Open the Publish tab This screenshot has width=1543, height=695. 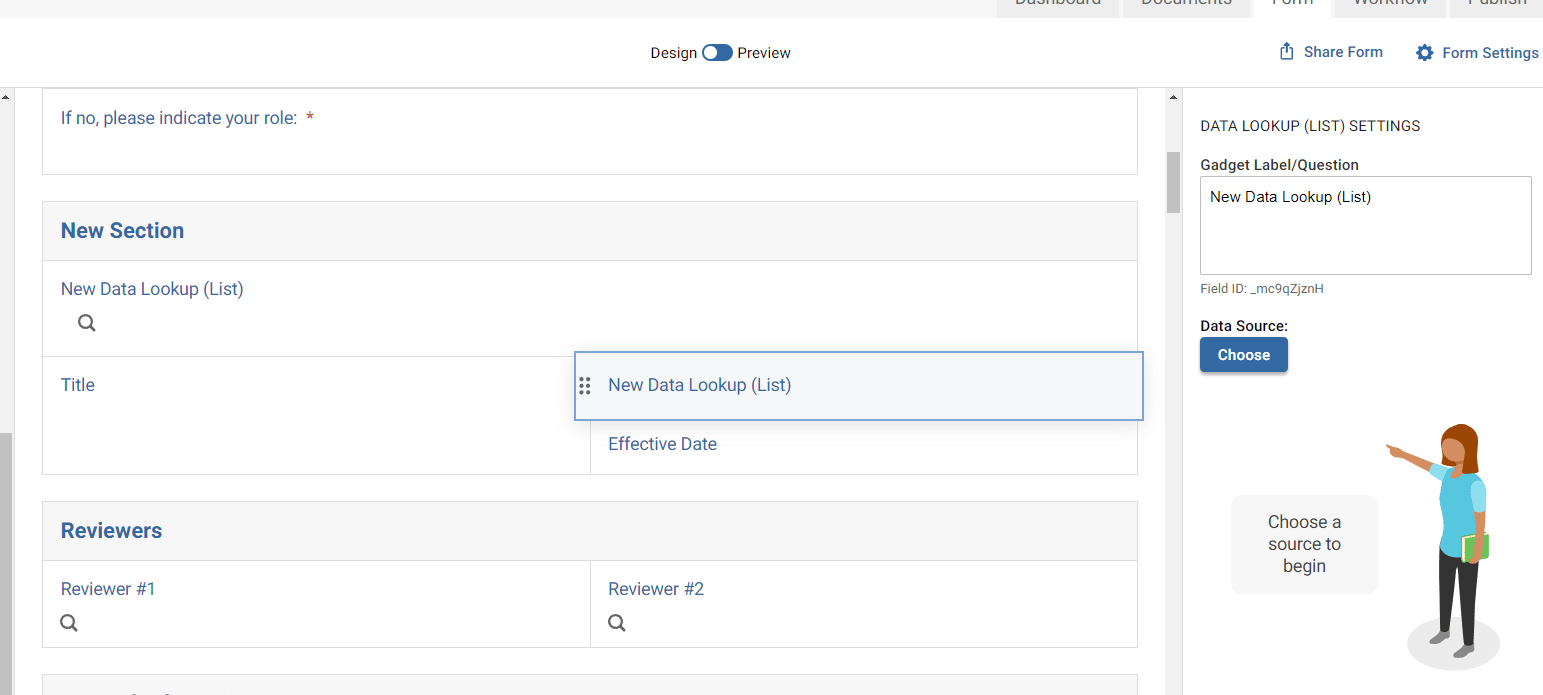click(x=1495, y=4)
